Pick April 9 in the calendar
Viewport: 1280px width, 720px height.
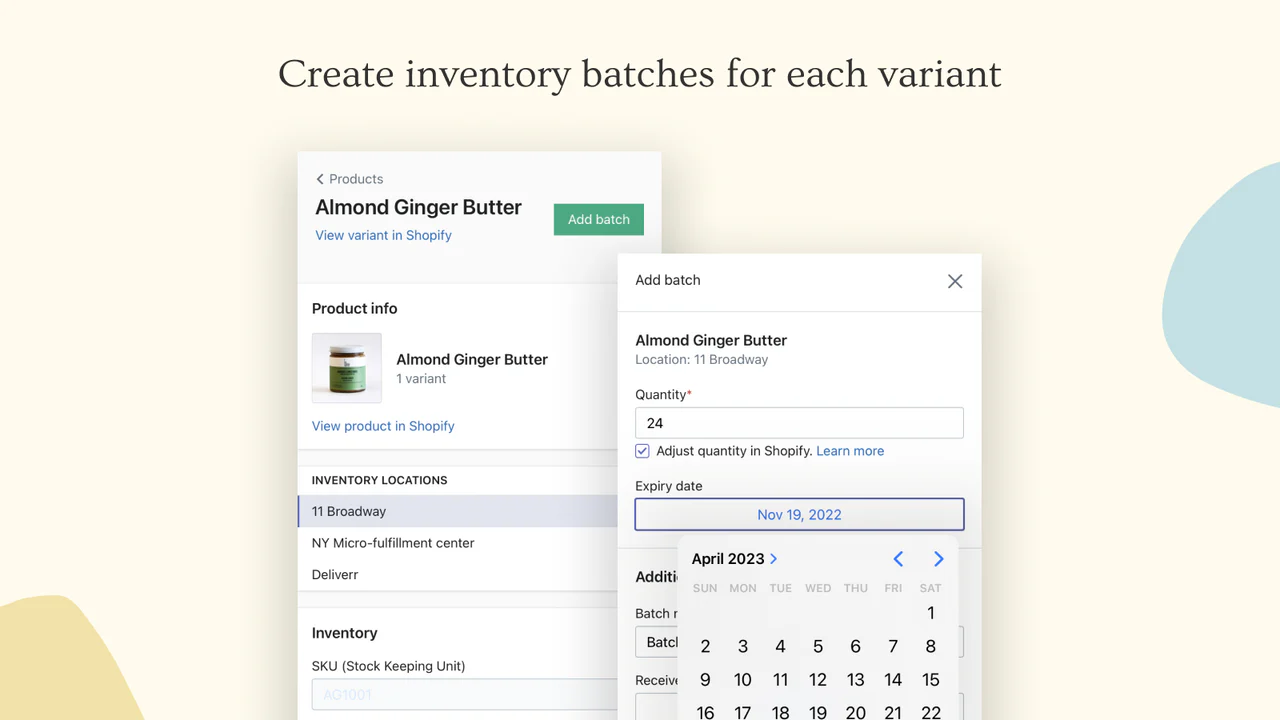705,680
